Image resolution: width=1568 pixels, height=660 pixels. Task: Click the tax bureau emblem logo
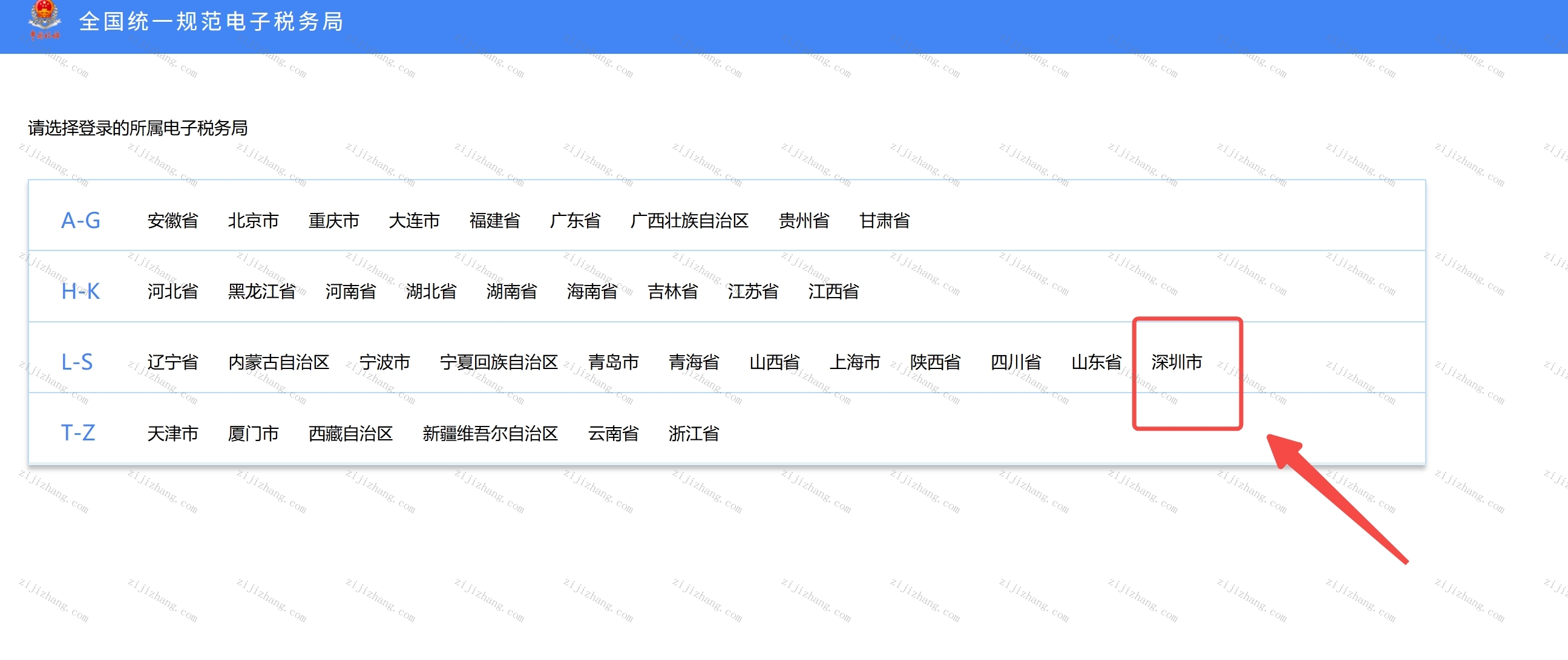[44, 21]
